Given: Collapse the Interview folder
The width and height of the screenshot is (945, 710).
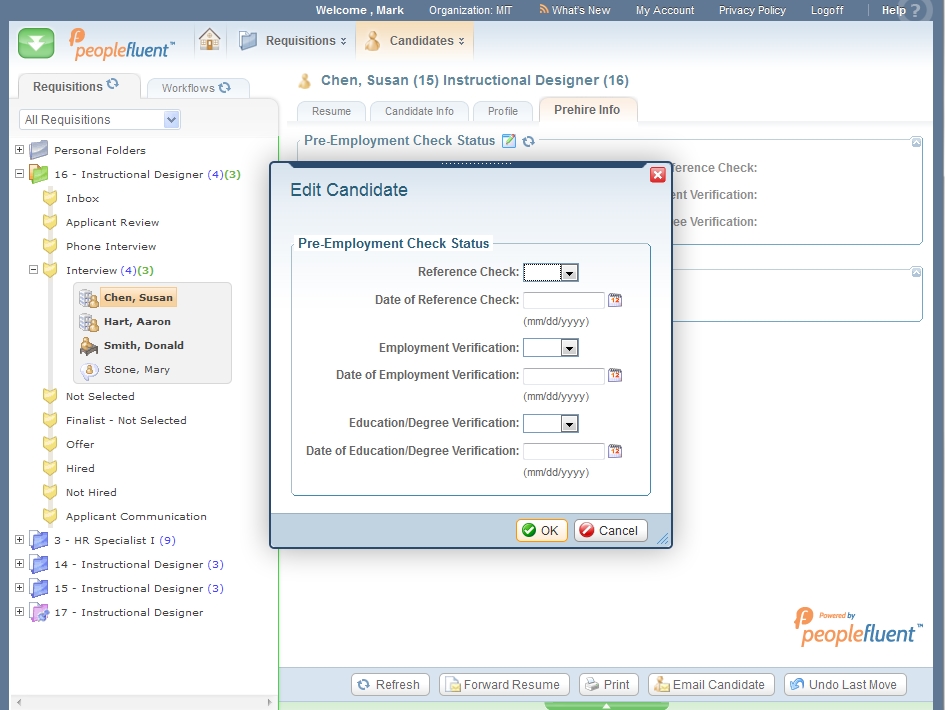Looking at the screenshot, I should (33, 270).
